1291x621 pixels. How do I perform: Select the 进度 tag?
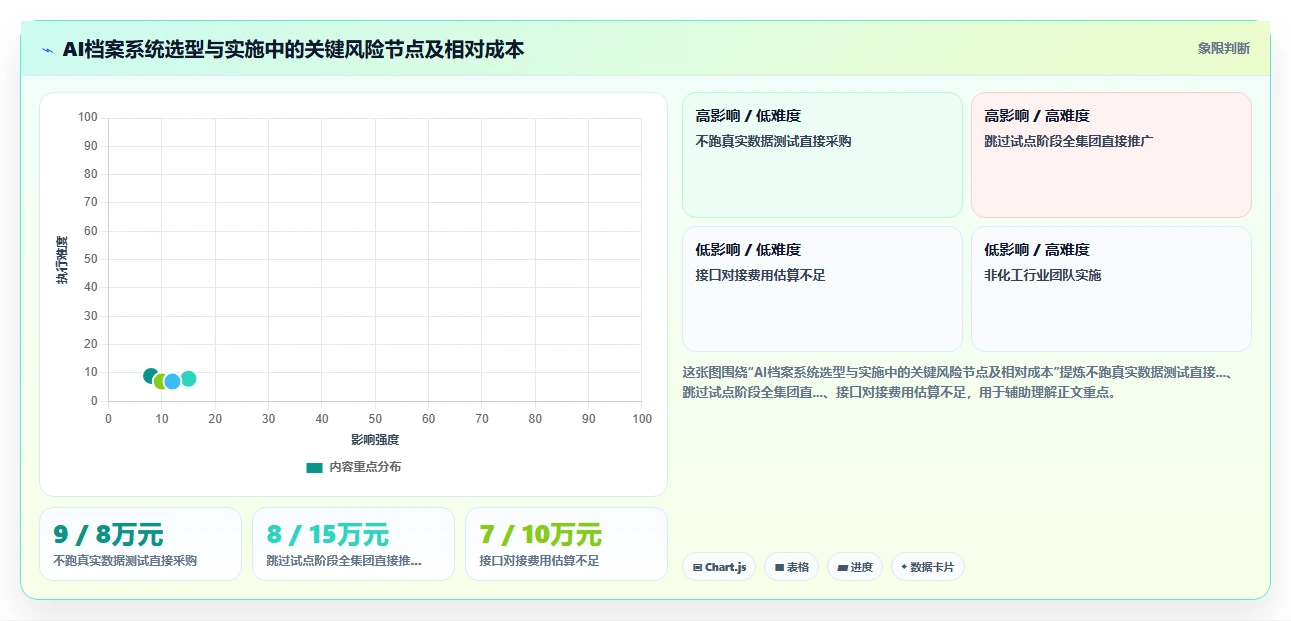(x=855, y=567)
